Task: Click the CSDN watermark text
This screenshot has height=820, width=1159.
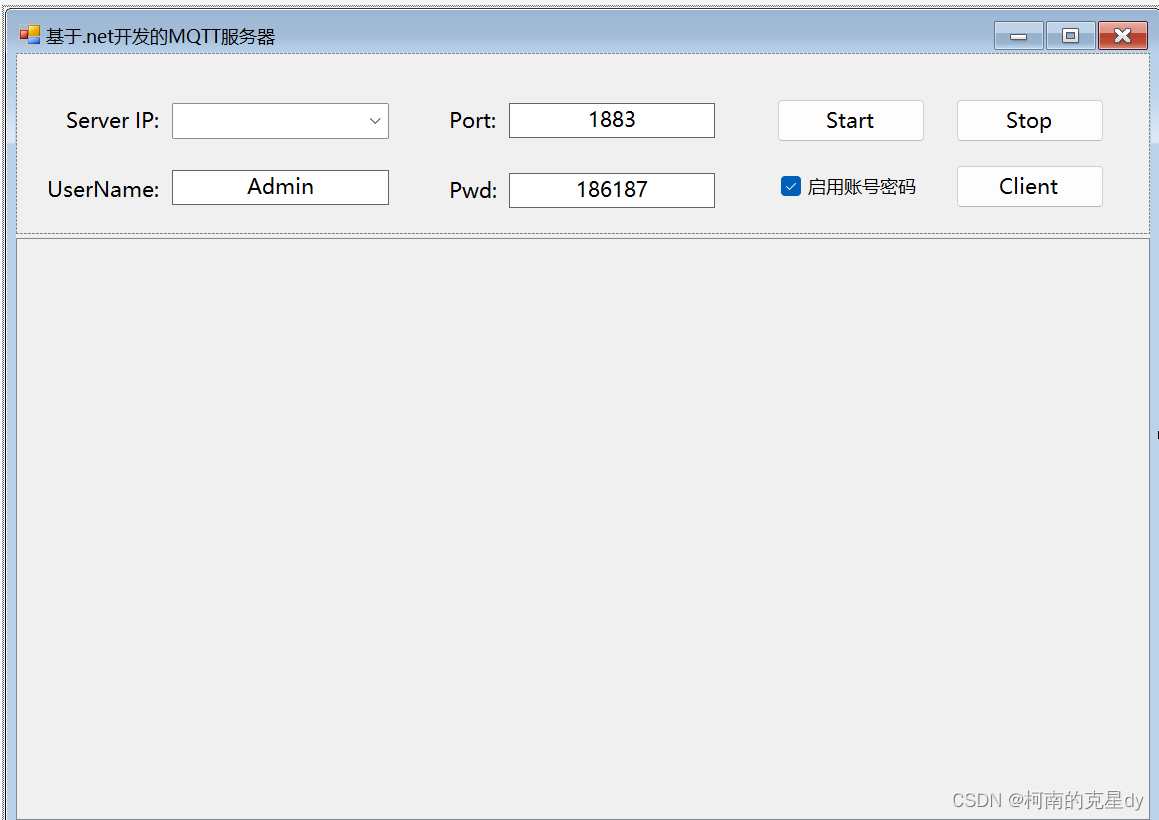Action: (1047, 800)
